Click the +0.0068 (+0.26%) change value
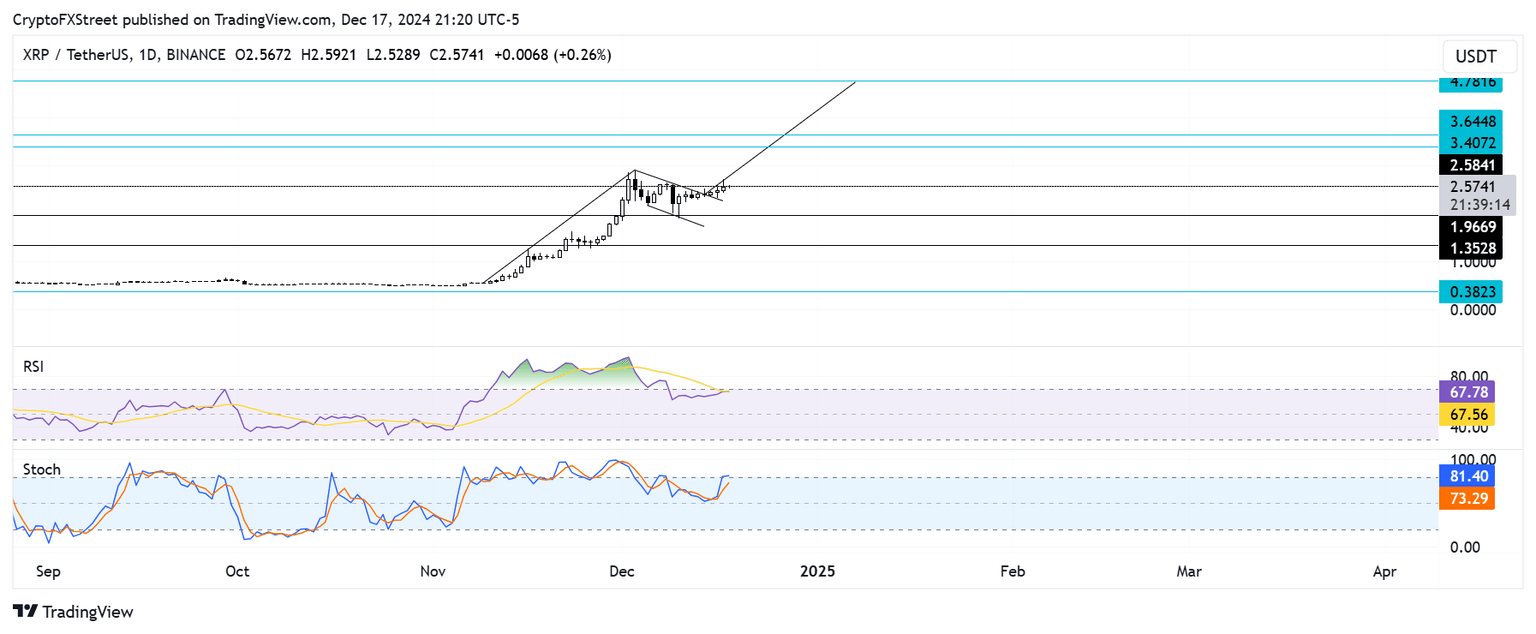 click(553, 54)
